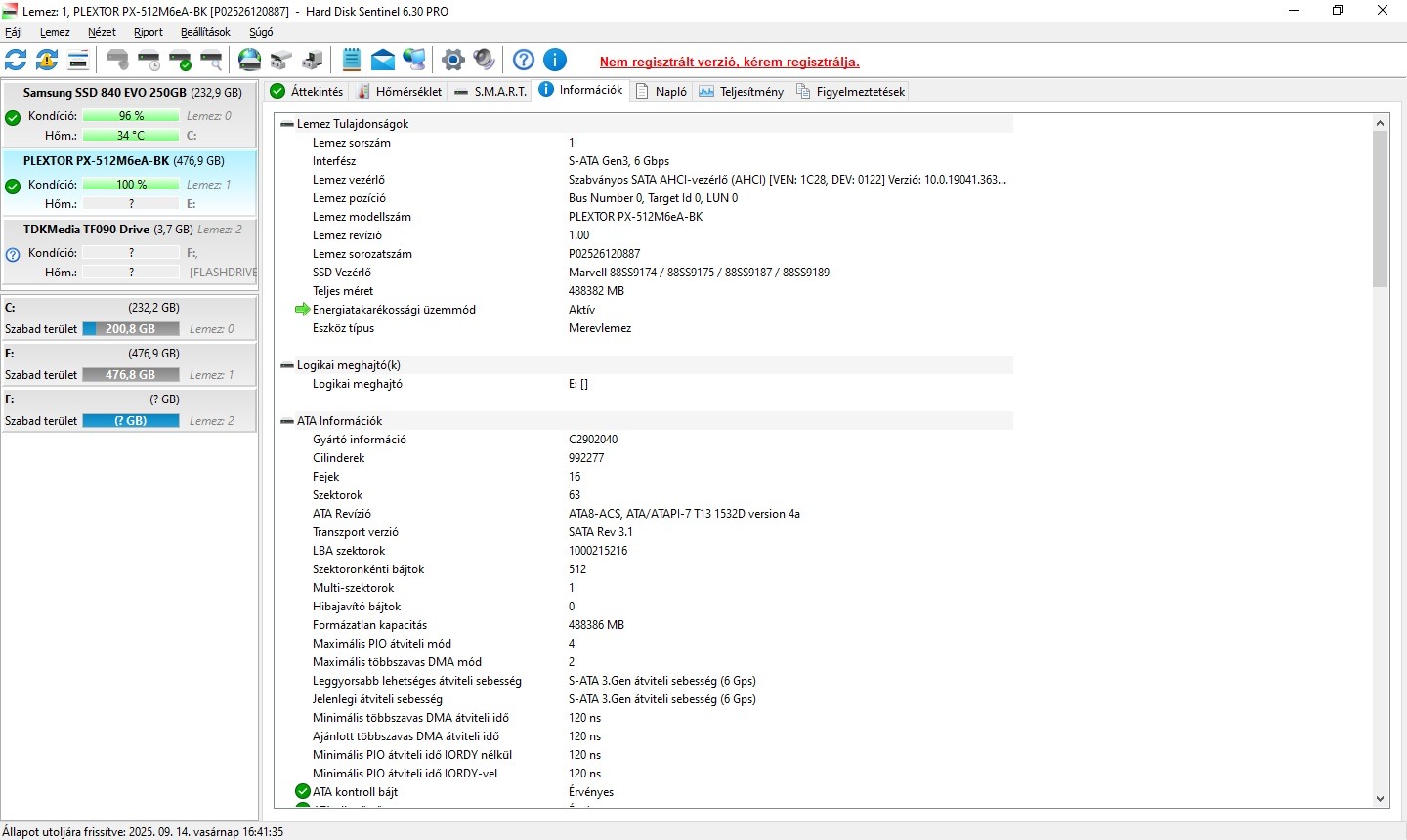Click the blue refresh arrows toolbar icon

click(x=16, y=60)
